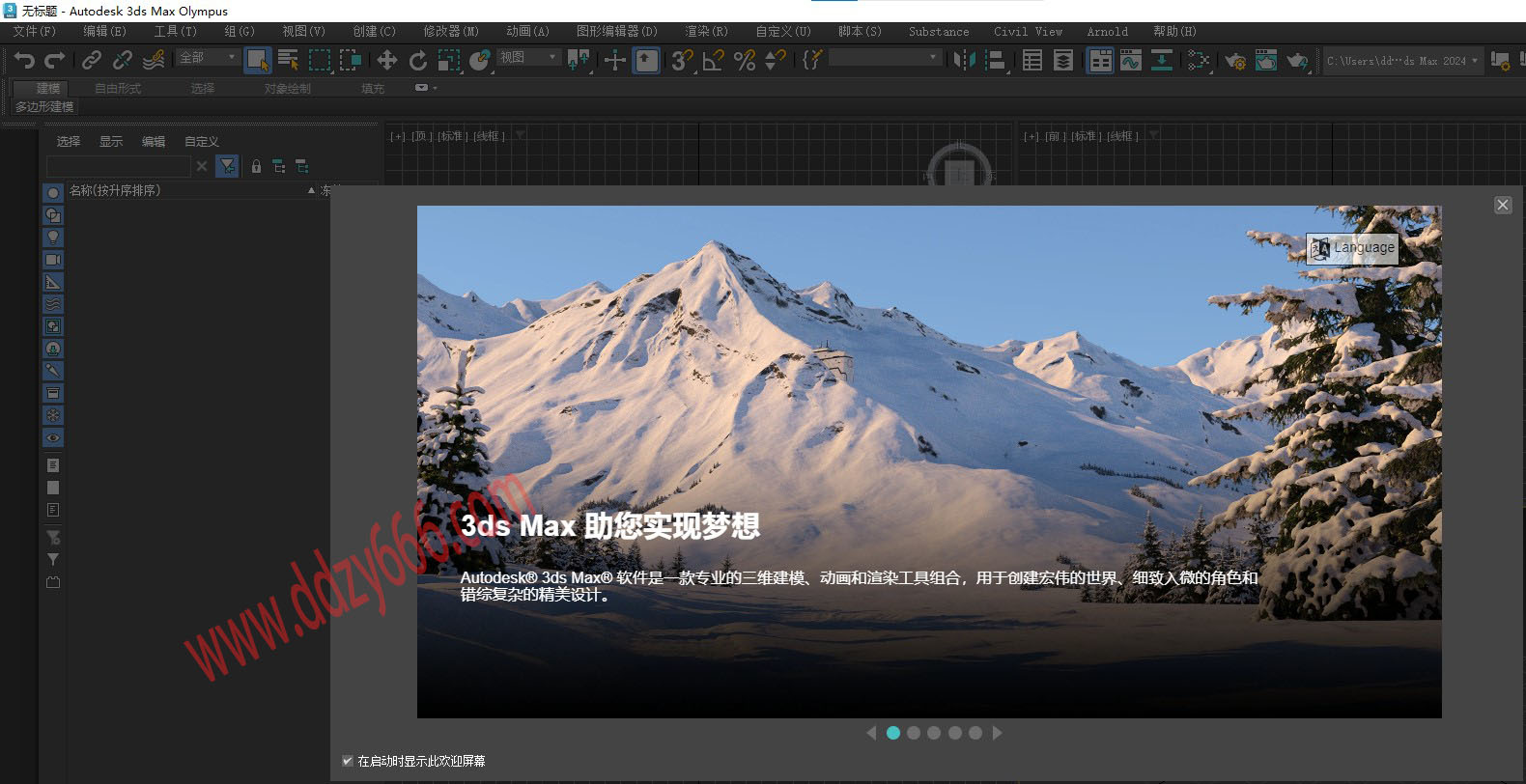Open the top viewport [+] menu label
This screenshot has width=1526, height=784.
point(398,136)
